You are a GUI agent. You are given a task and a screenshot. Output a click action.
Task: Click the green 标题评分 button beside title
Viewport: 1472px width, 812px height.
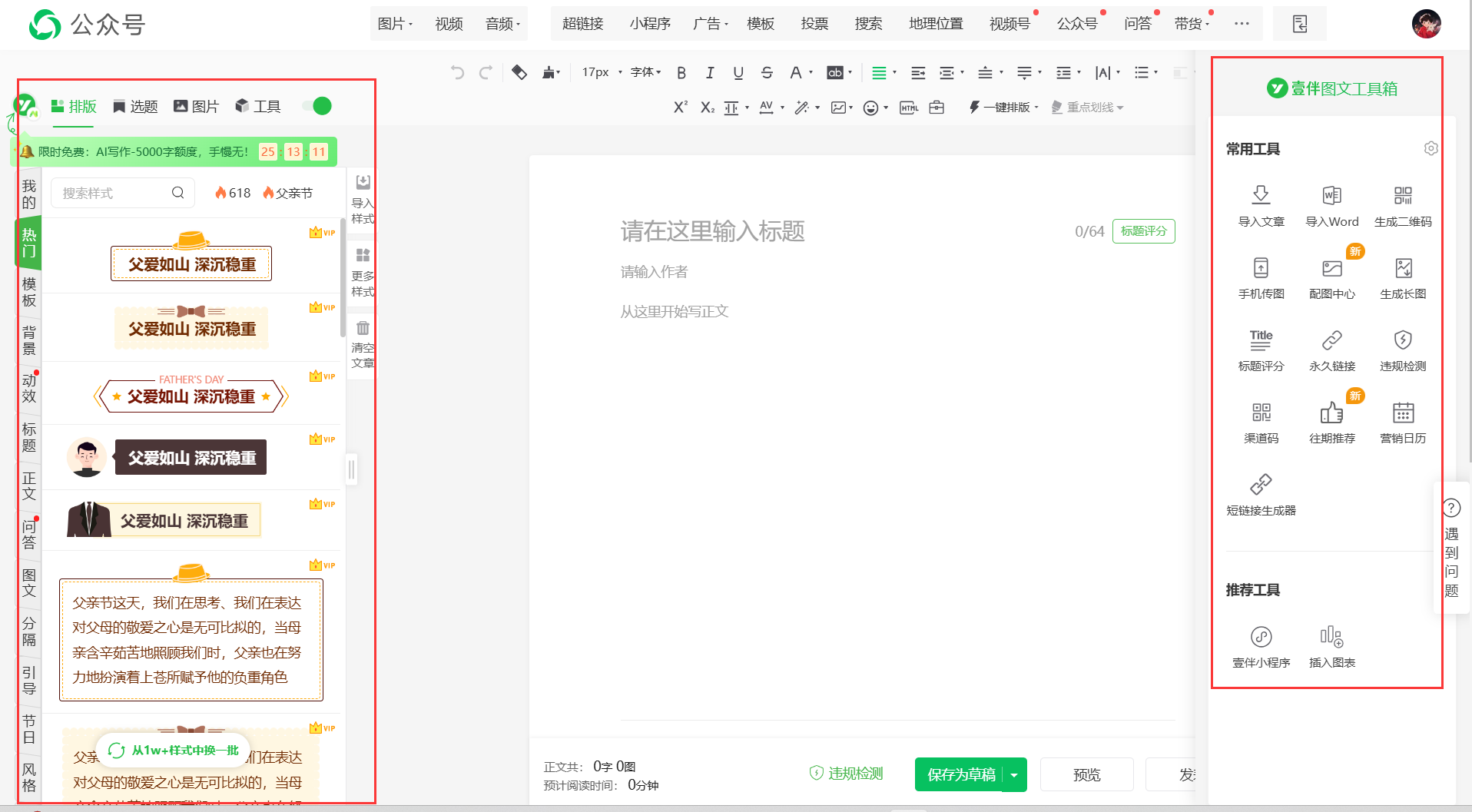[1143, 231]
